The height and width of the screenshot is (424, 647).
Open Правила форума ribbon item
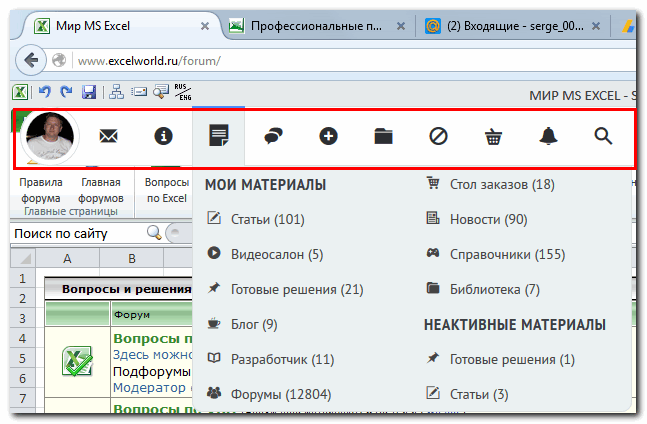tap(41, 190)
